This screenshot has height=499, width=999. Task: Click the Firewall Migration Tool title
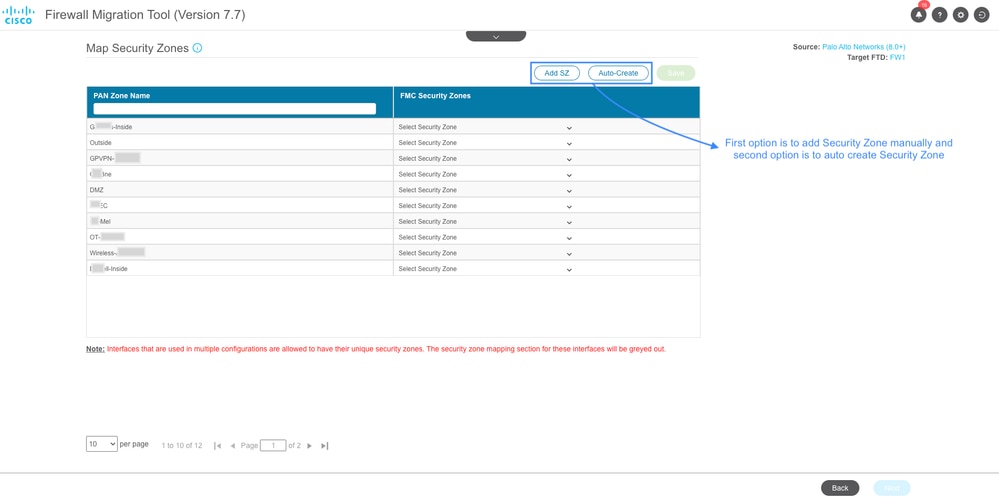pos(145,15)
